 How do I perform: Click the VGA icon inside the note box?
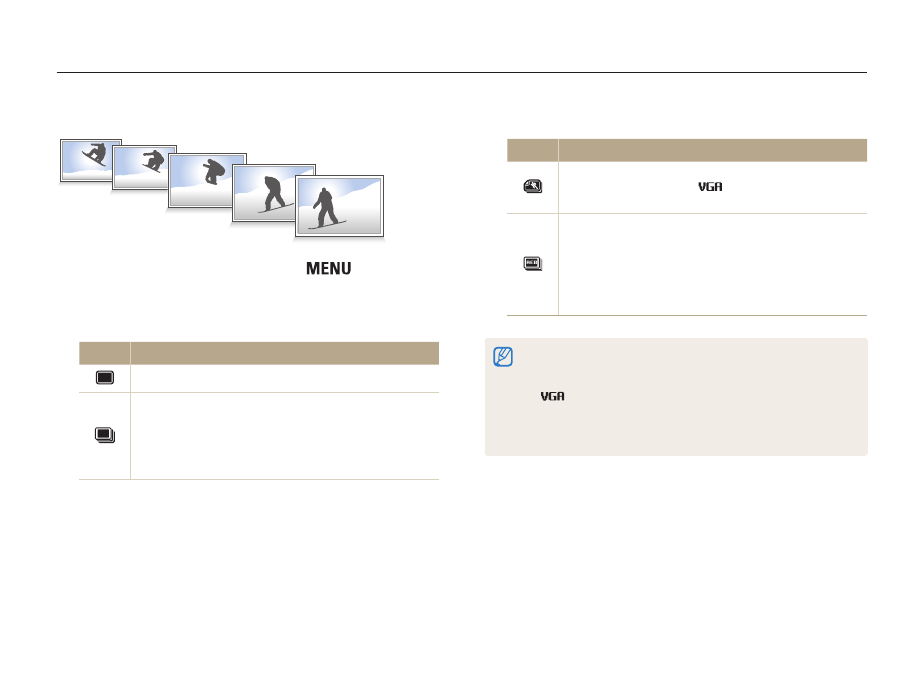(x=552, y=397)
